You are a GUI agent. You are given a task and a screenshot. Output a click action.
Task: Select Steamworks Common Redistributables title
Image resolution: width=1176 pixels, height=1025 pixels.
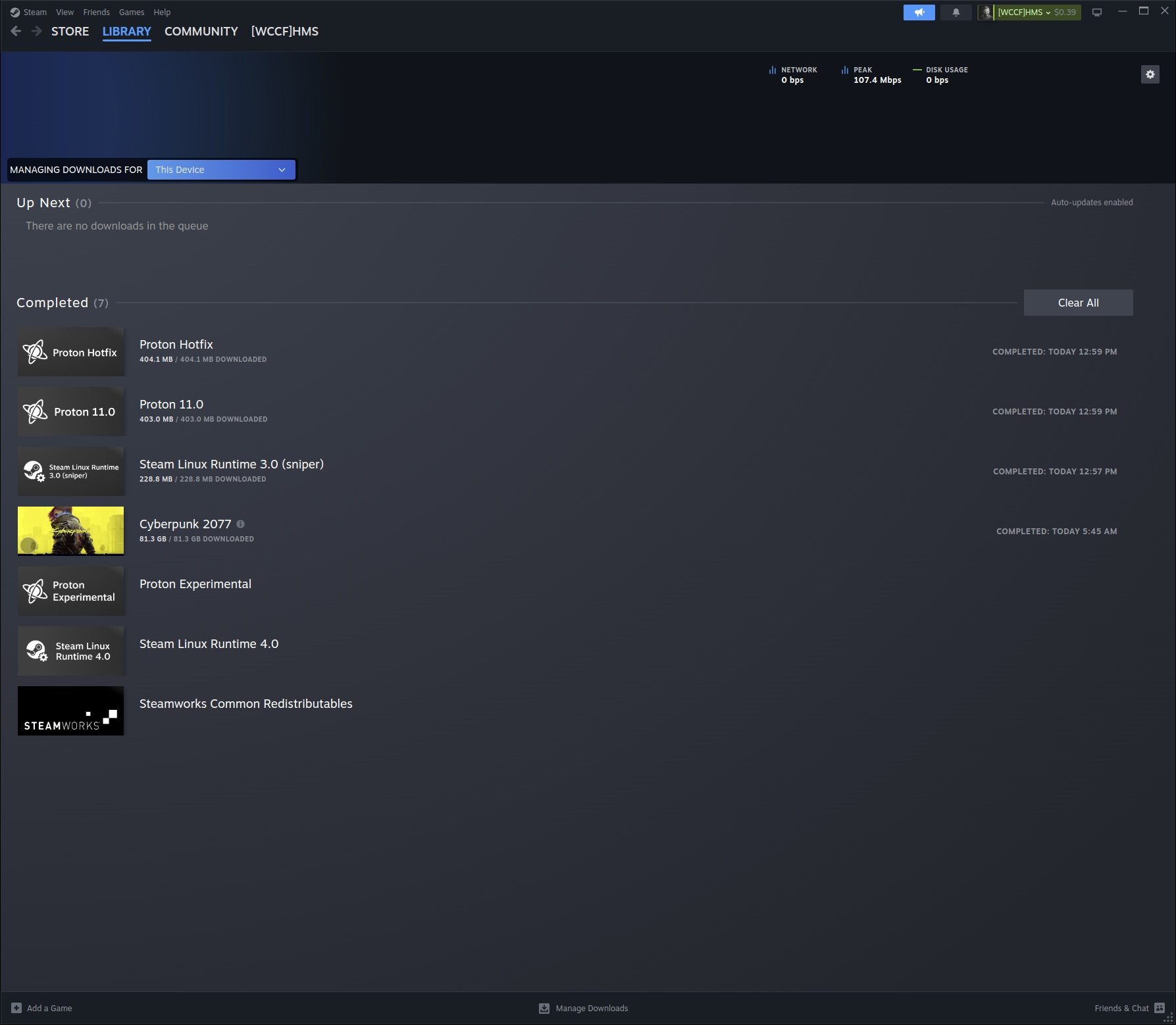[x=246, y=703]
